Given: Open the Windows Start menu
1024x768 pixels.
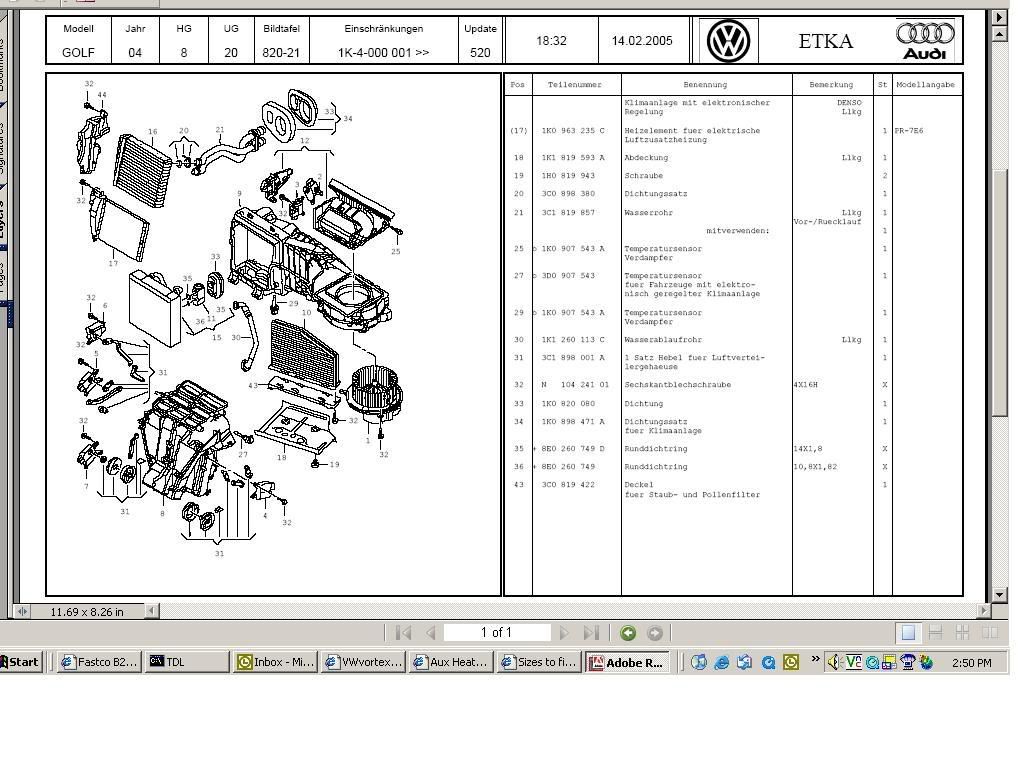Looking at the screenshot, I should tap(21, 662).
